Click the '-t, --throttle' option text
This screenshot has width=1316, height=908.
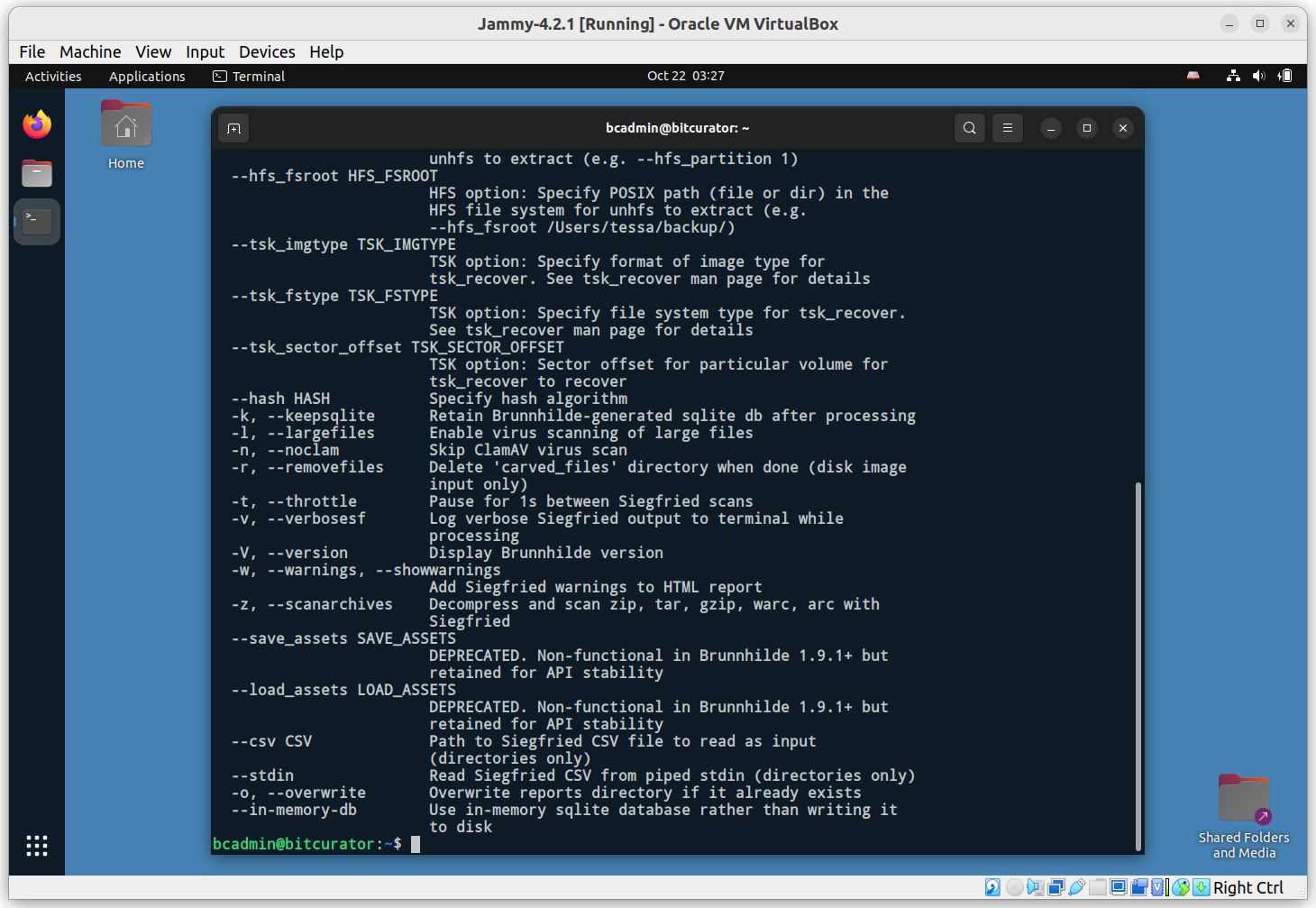(294, 501)
